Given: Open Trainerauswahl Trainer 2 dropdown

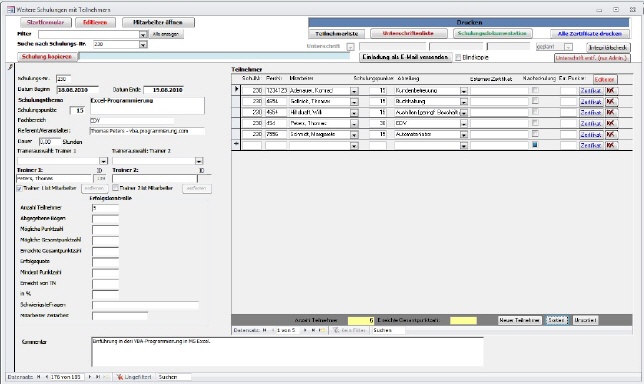Looking at the screenshot, I should click(199, 161).
